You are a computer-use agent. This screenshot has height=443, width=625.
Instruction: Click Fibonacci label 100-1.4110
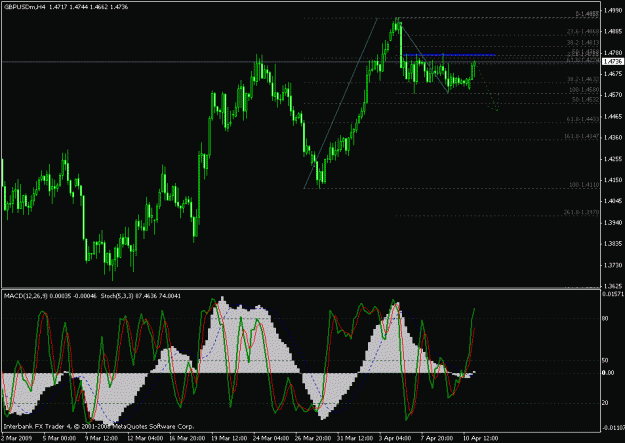click(584, 185)
